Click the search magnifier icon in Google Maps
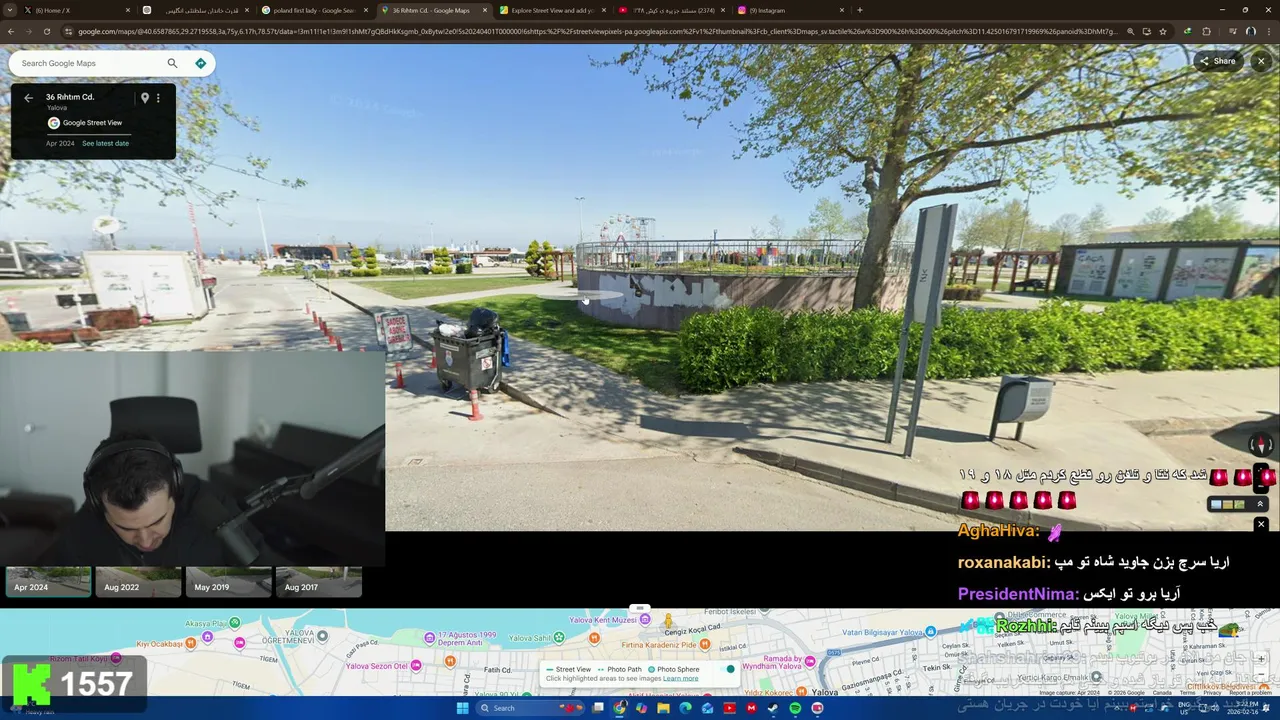The height and width of the screenshot is (720, 1280). tap(172, 63)
